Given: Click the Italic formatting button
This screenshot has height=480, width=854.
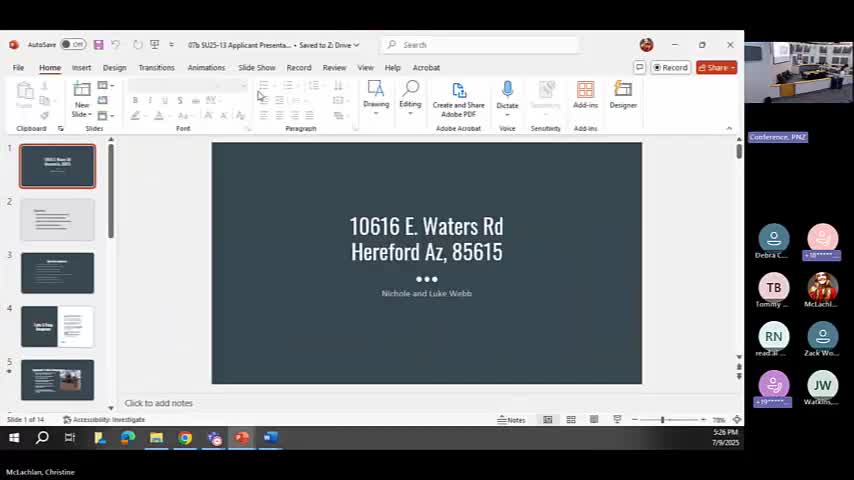Looking at the screenshot, I should coord(150,100).
